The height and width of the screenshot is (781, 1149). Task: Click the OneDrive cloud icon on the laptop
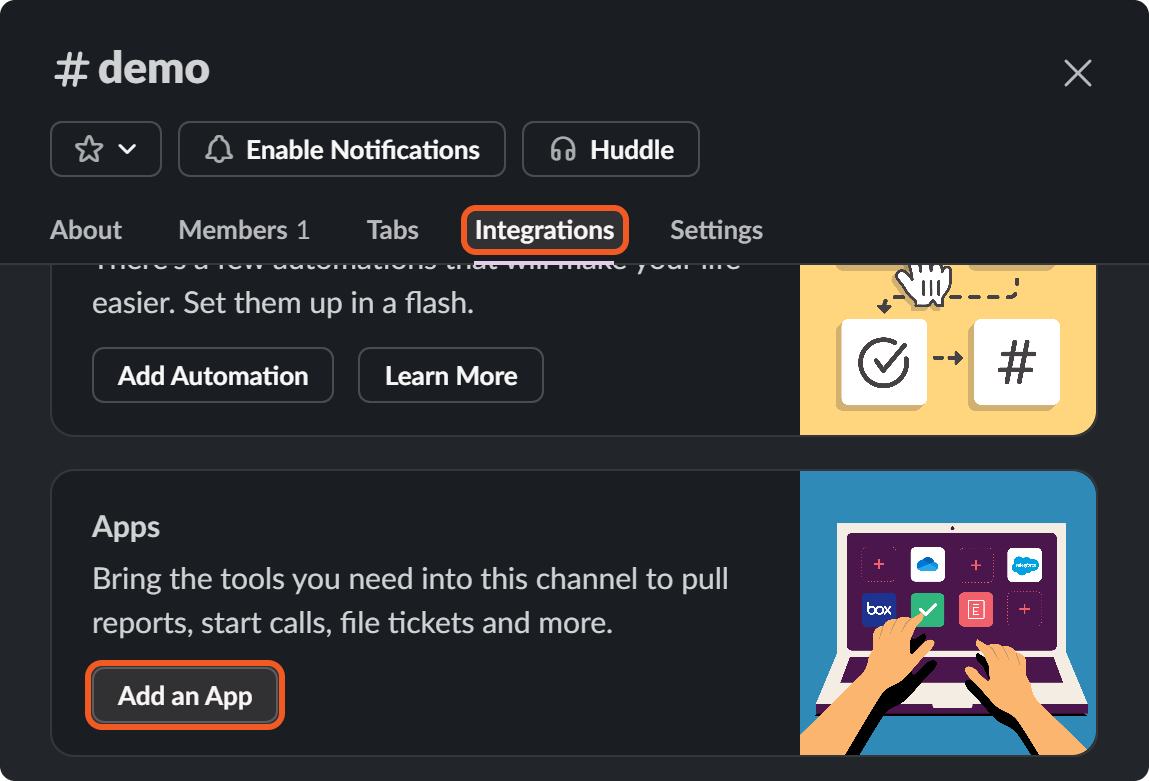point(928,565)
